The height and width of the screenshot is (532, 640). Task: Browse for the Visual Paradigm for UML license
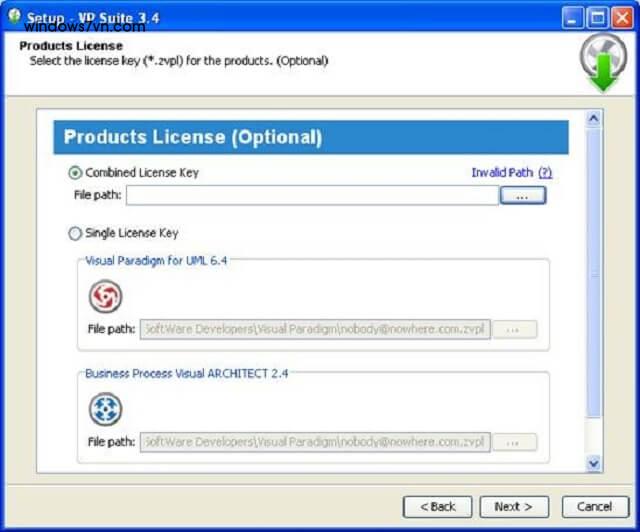click(x=515, y=329)
